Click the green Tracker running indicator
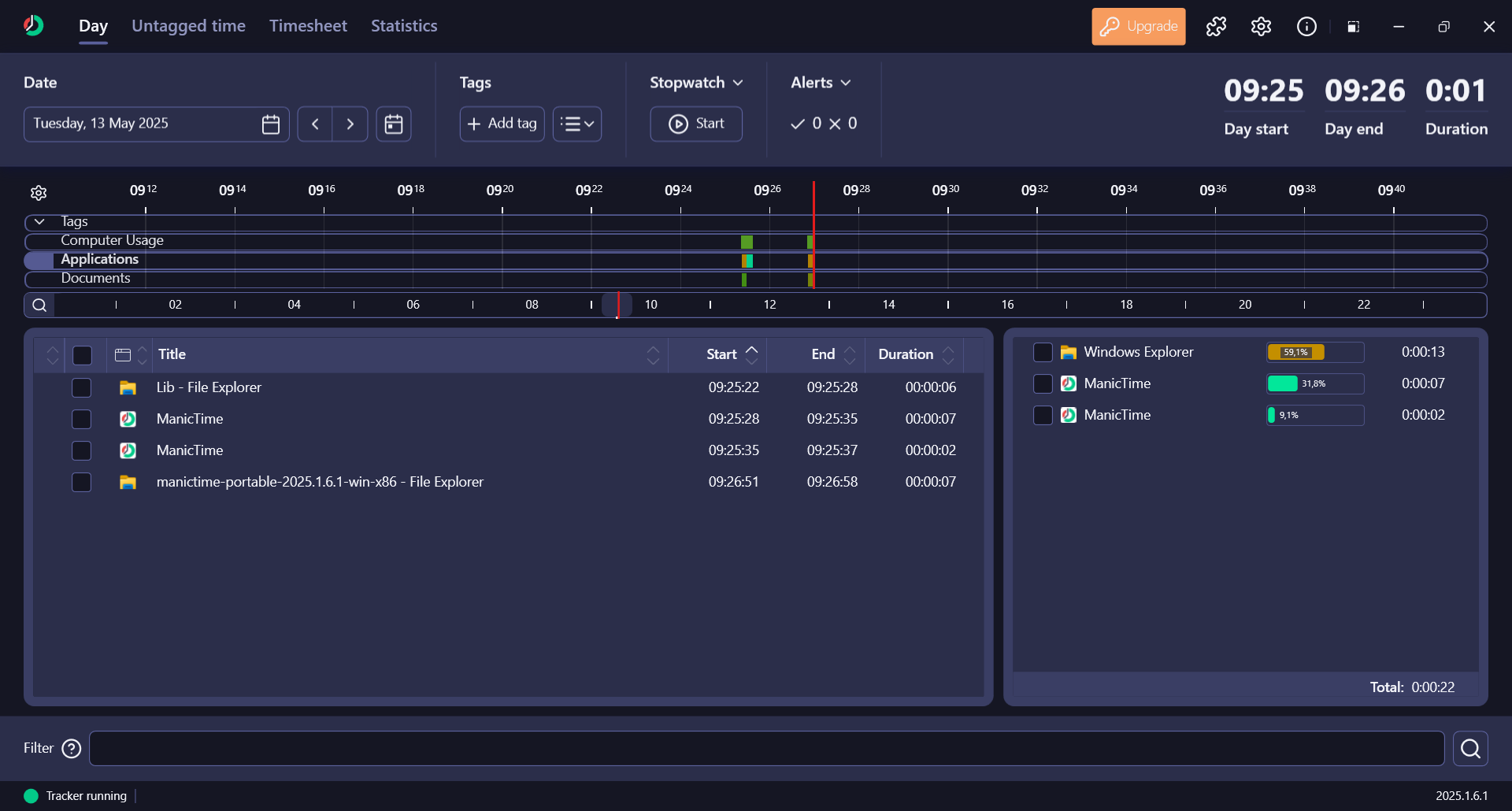Image resolution: width=1512 pixels, height=811 pixels. tap(31, 795)
